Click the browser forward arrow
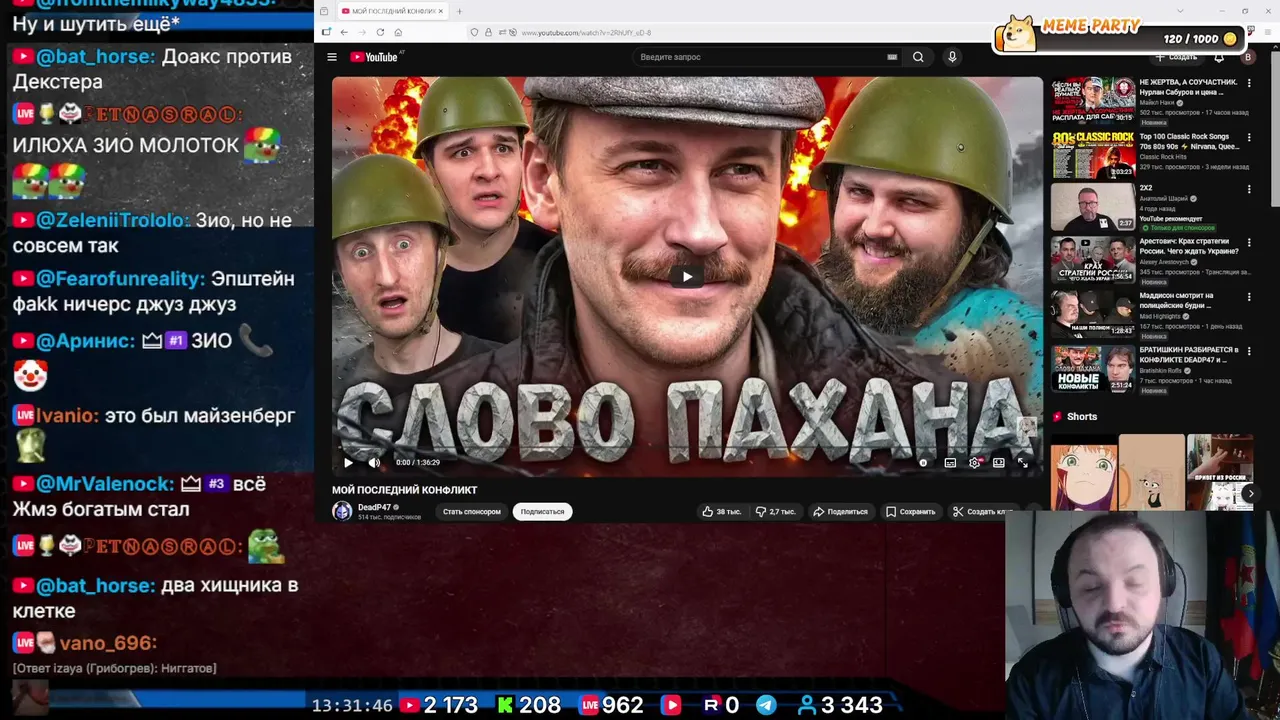Screen dimensions: 1280x720 click(362, 32)
